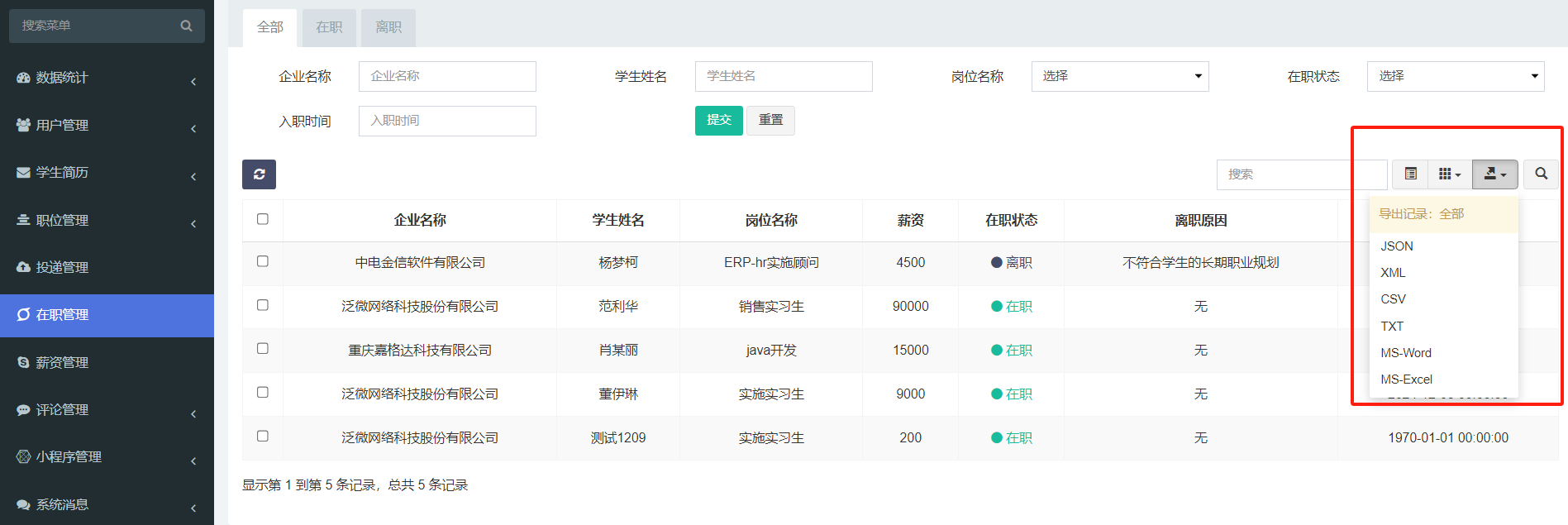Screen dimensions: 1568x525
Task: Open the 岗位名称 select dropdown
Action: pyautogui.click(x=1119, y=77)
